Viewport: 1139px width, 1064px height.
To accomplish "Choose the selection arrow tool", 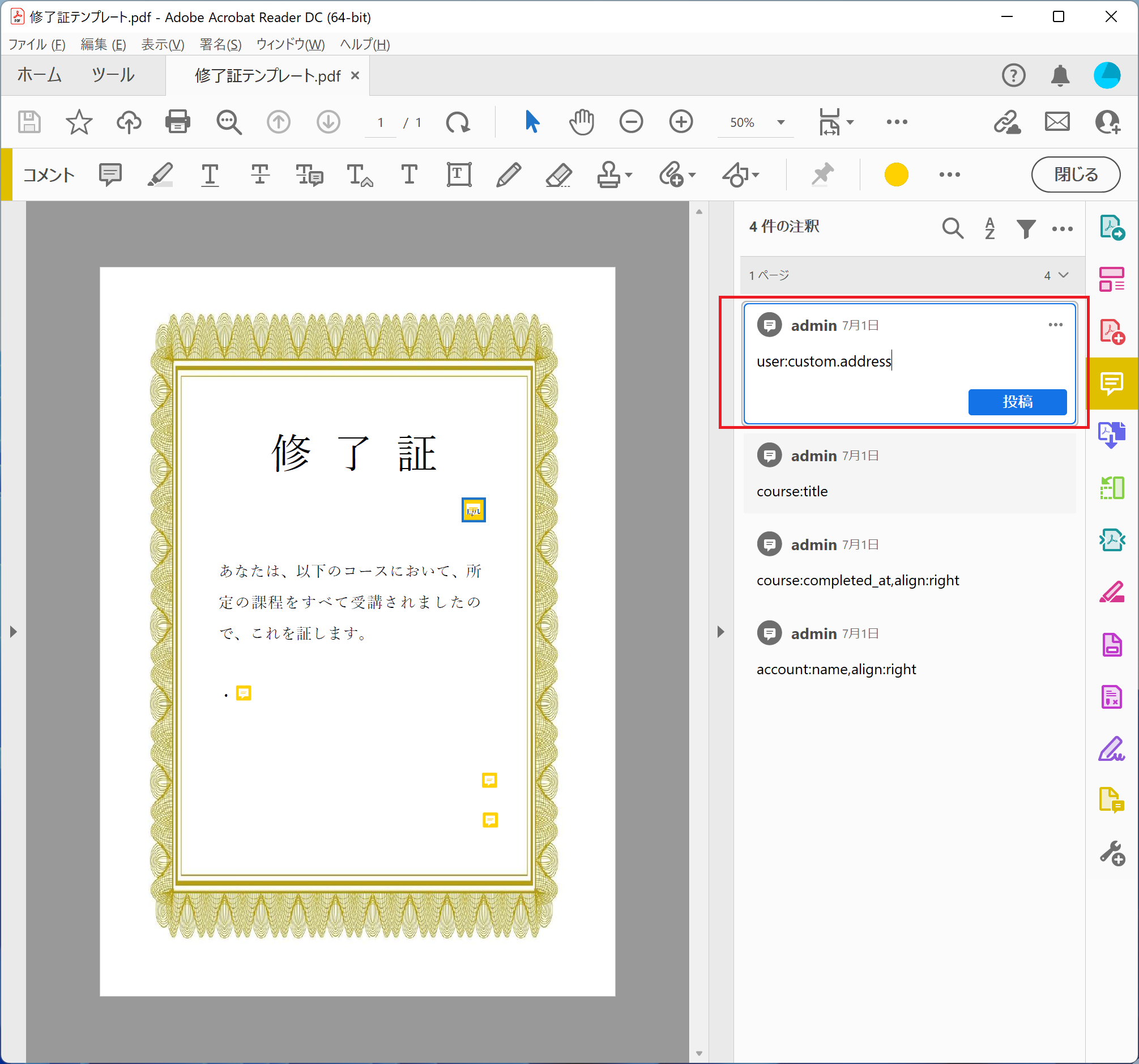I will [532, 122].
